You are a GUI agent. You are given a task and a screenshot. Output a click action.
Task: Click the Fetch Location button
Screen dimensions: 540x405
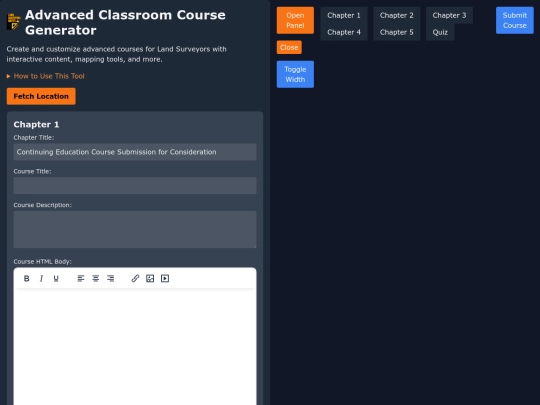(41, 96)
